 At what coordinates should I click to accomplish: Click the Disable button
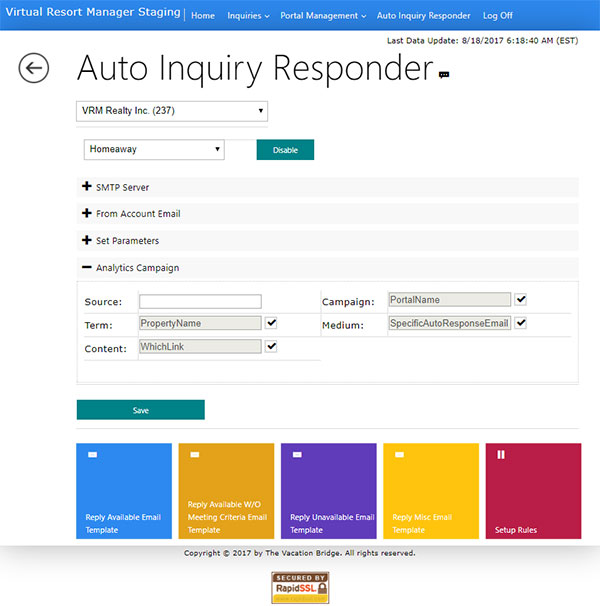pyautogui.click(x=285, y=150)
